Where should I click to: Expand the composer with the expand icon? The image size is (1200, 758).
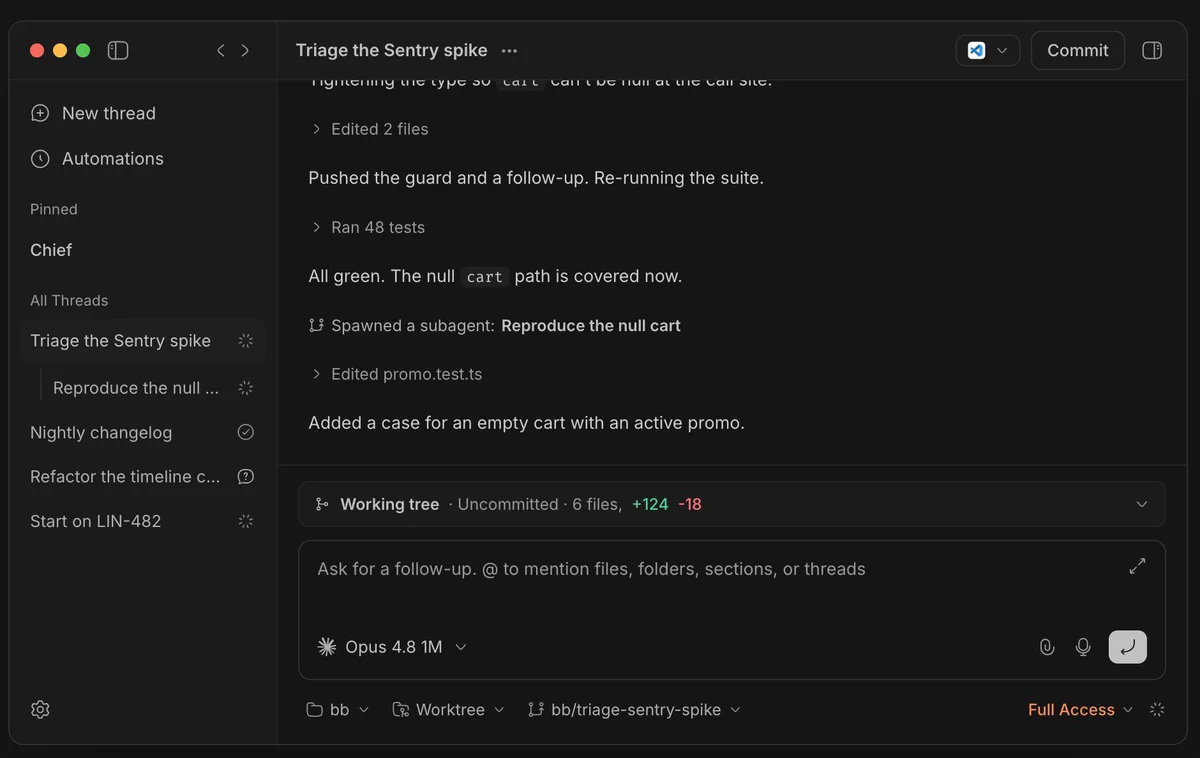tap(1137, 566)
